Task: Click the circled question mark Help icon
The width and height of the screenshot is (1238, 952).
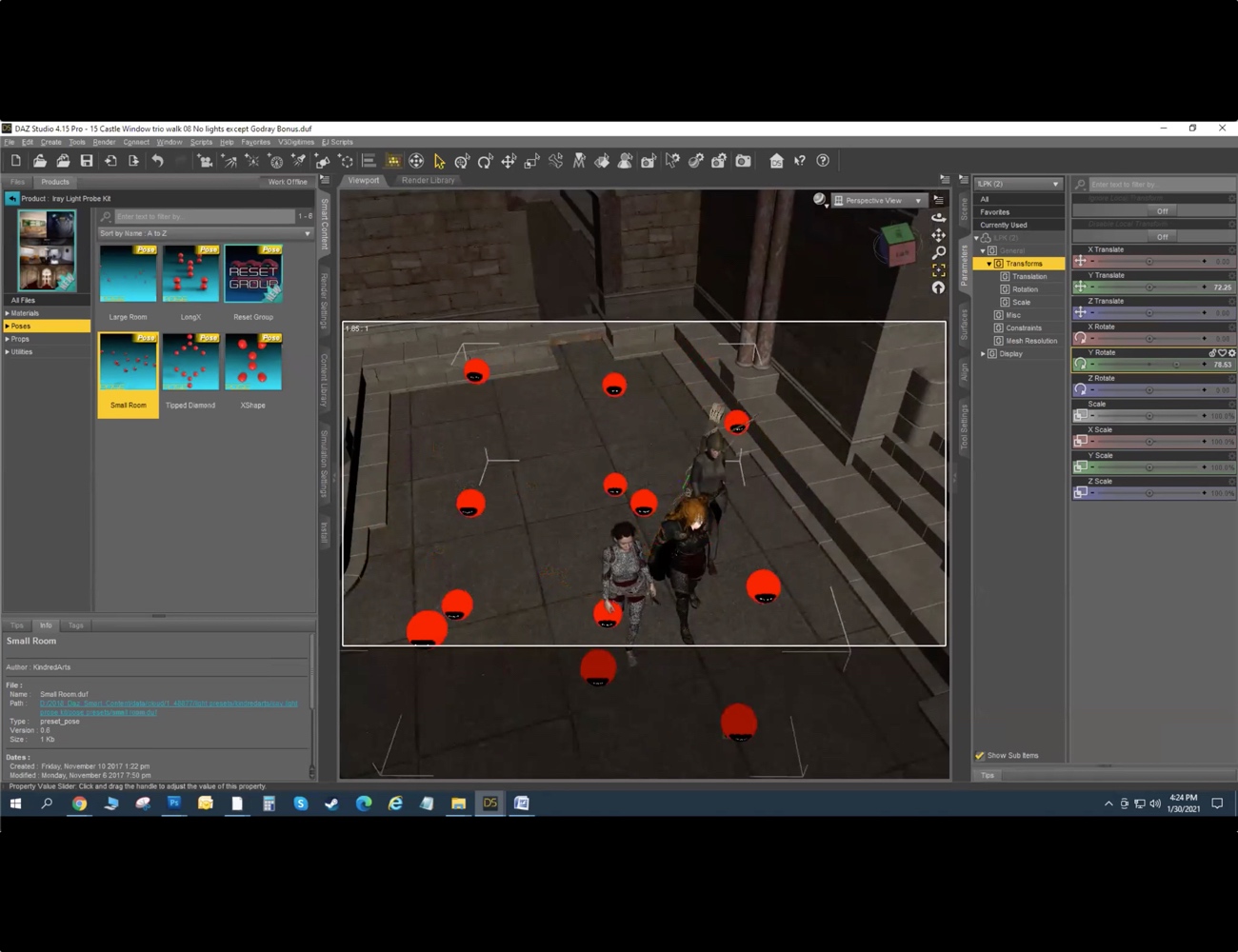Action: [823, 161]
